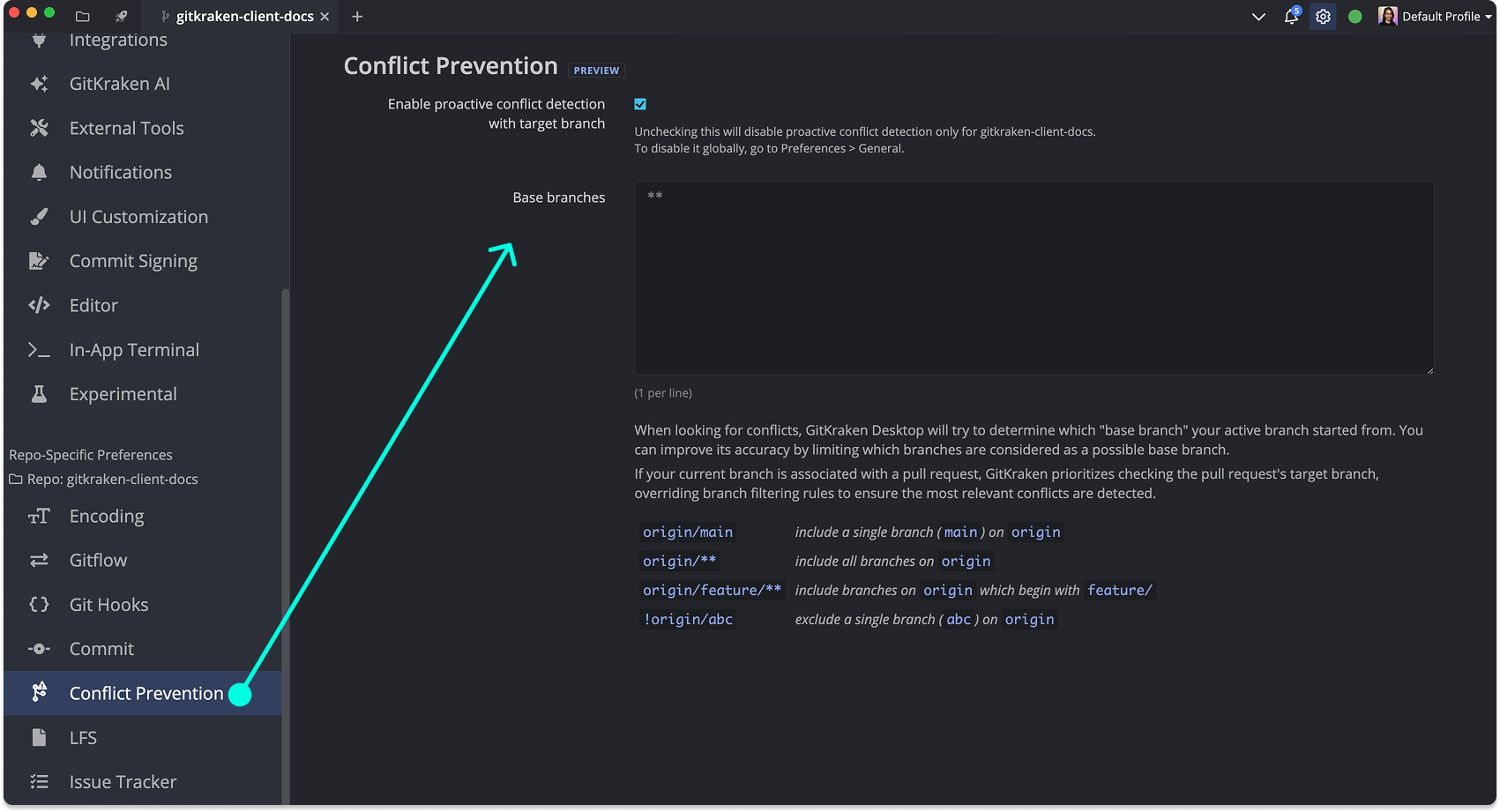Open UI Customization via the paintbrush icon
This screenshot has width=1500, height=812.
[x=39, y=216]
